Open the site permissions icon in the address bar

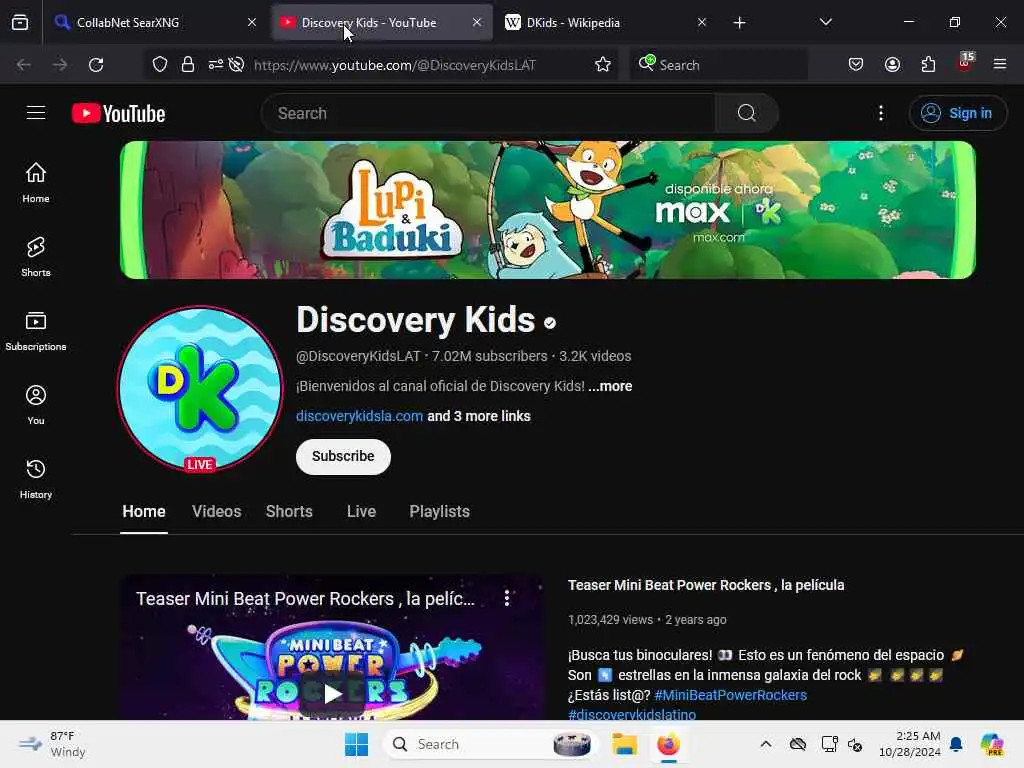[x=216, y=65]
